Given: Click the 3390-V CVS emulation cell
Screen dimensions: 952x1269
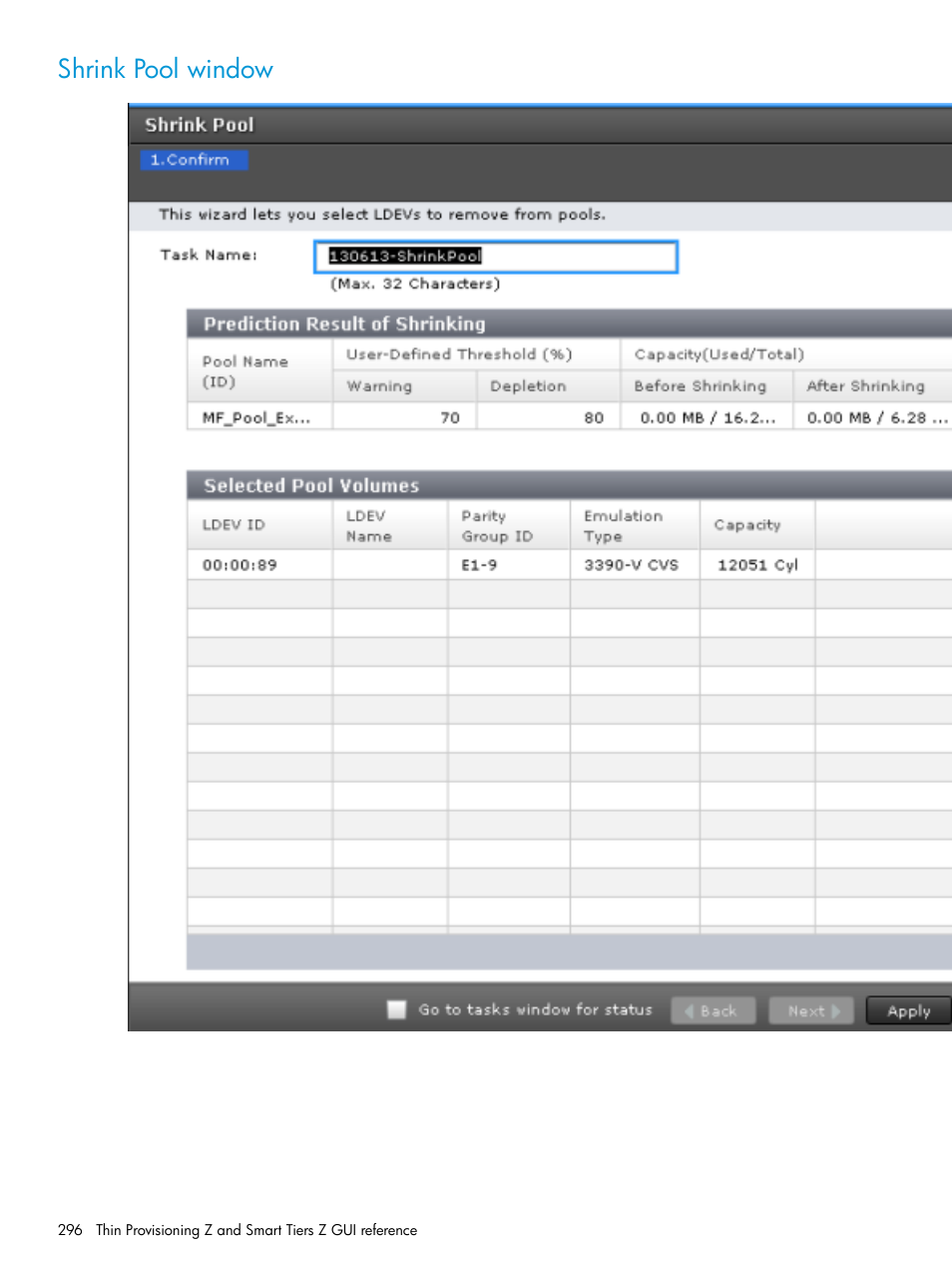Looking at the screenshot, I should point(635,565).
